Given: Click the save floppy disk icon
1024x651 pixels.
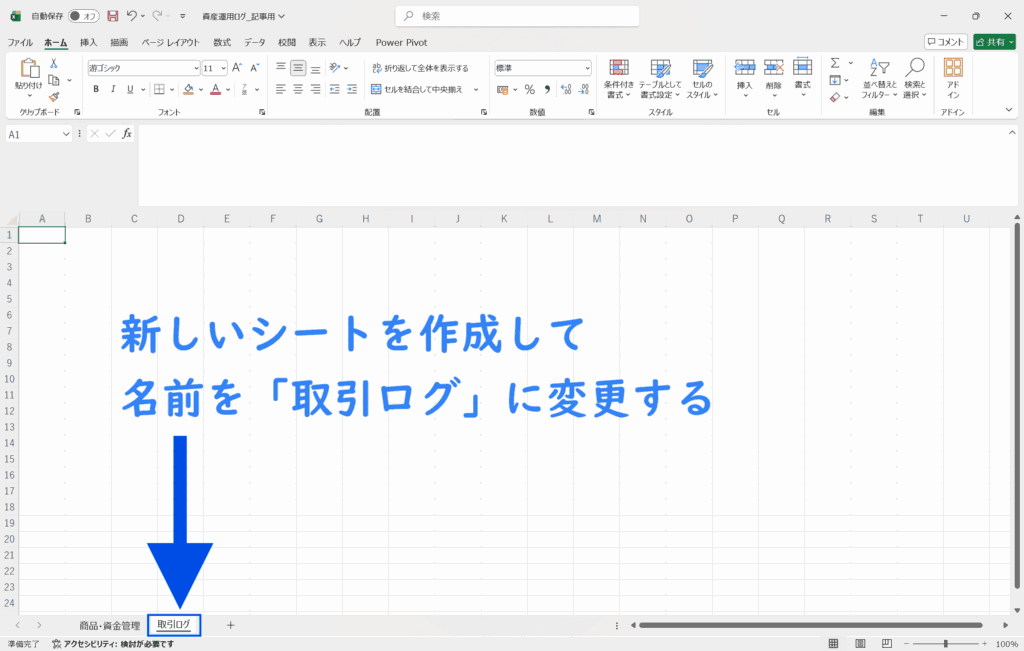Looking at the screenshot, I should (112, 16).
